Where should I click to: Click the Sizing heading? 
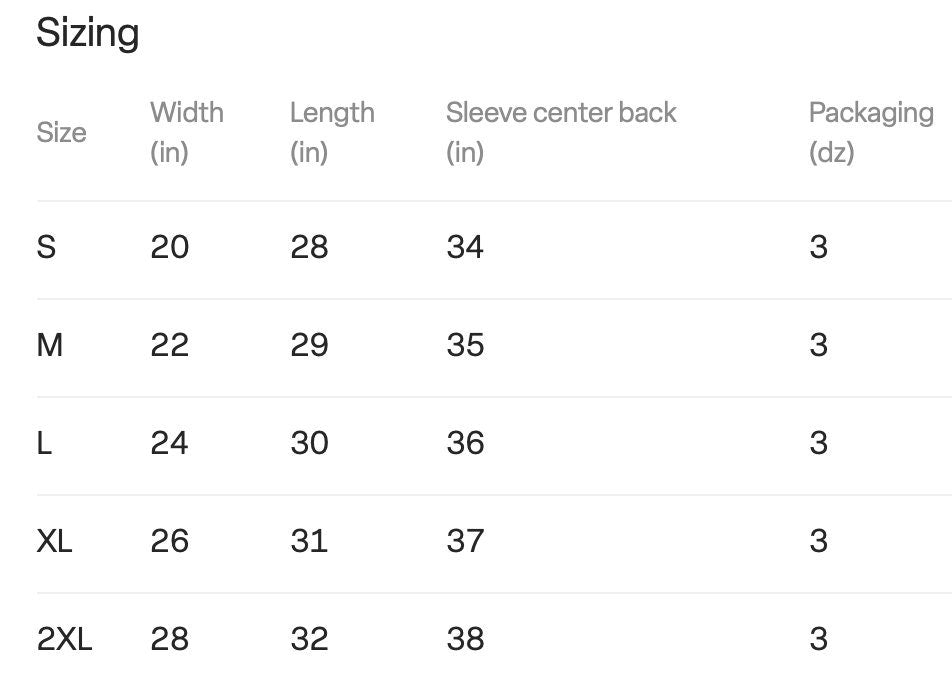click(88, 33)
